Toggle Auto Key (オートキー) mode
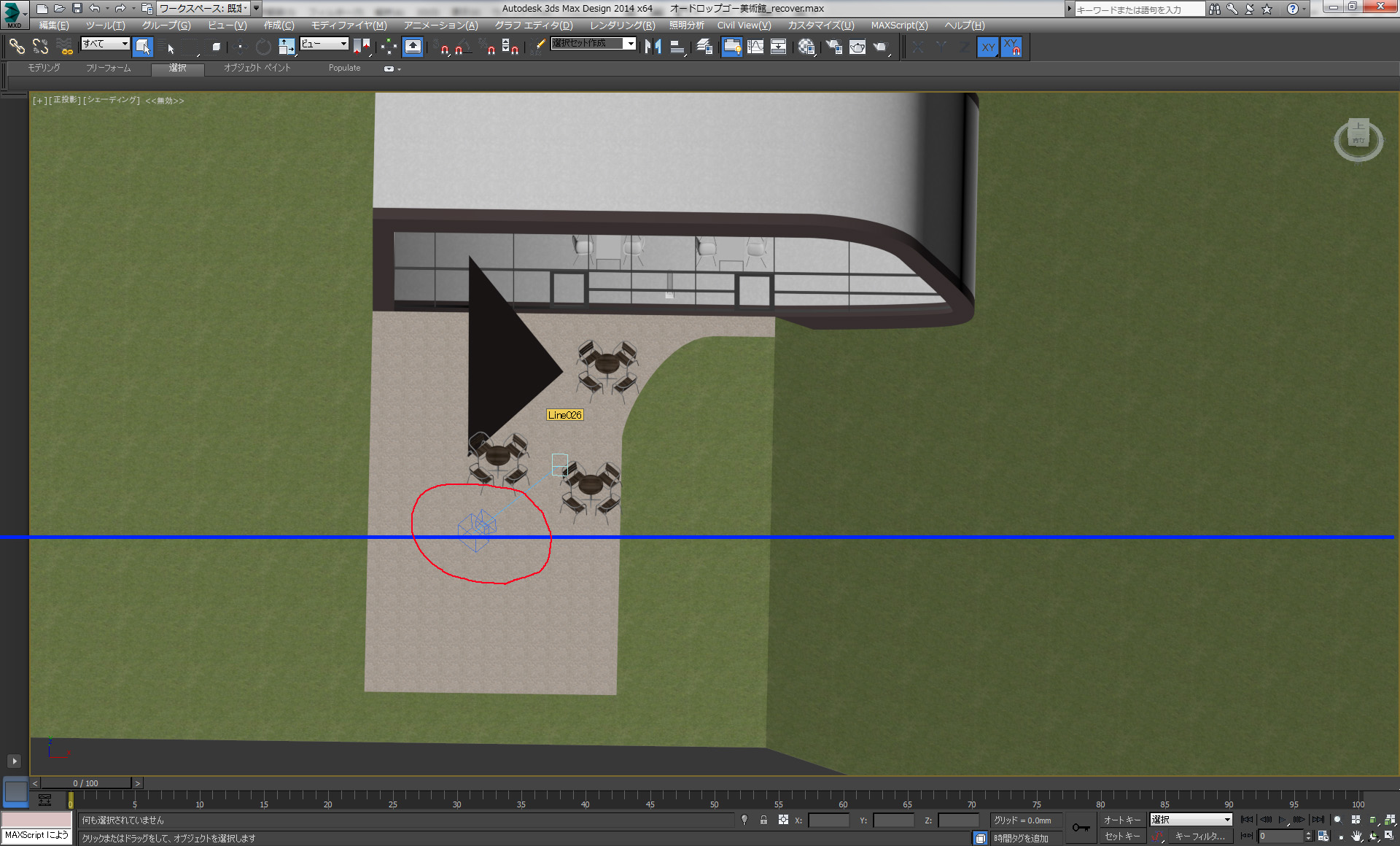This screenshot has width=1400, height=846. pyautogui.click(x=1121, y=820)
